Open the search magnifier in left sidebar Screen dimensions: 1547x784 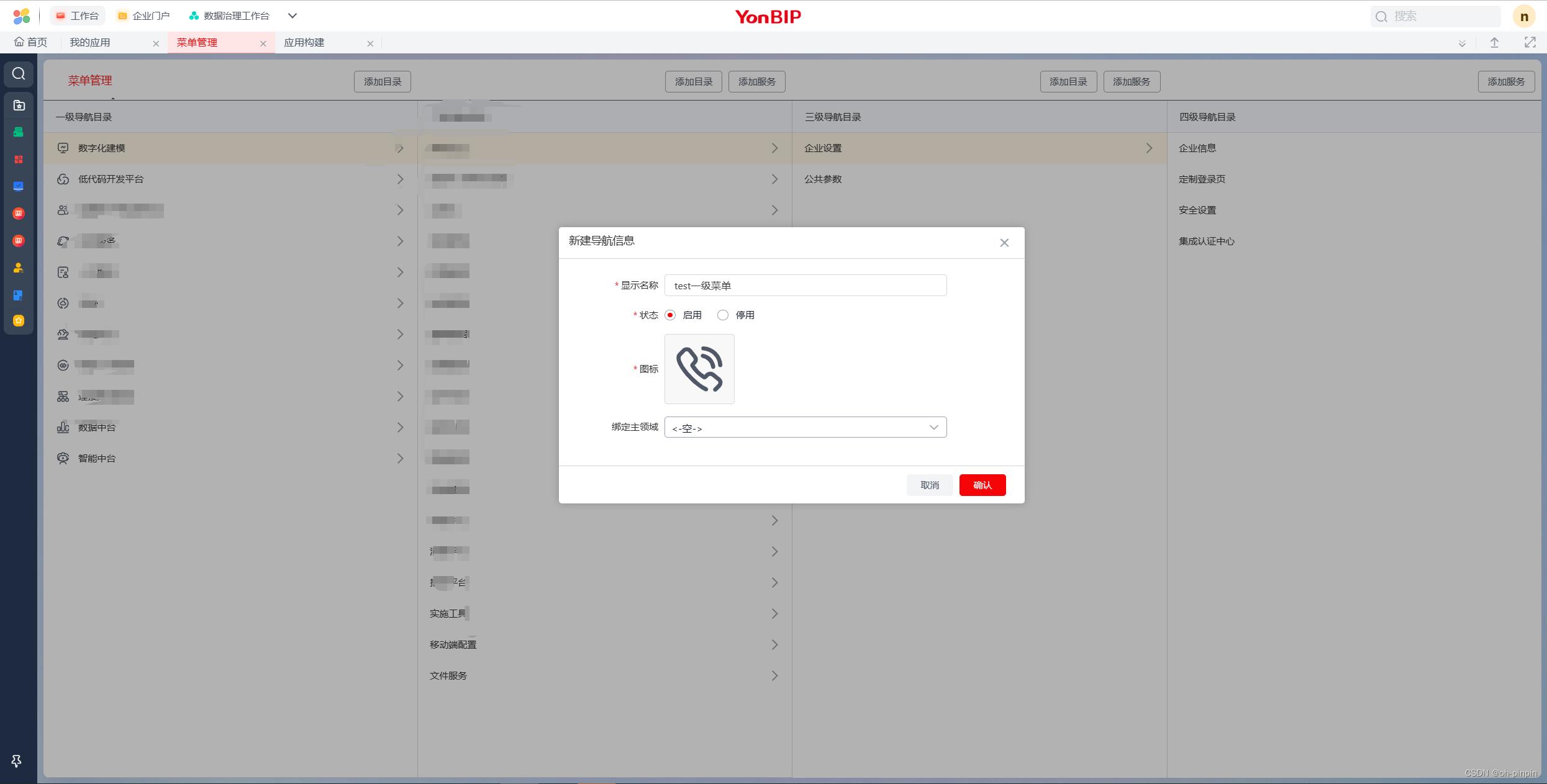(18, 74)
